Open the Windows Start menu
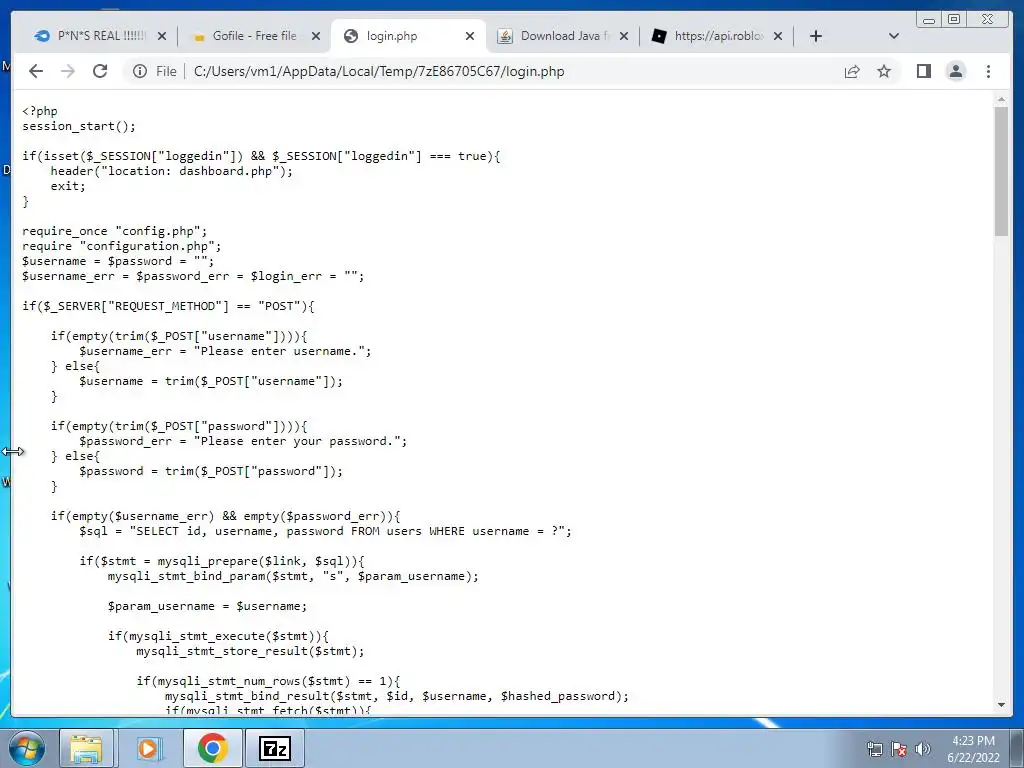 (26, 748)
